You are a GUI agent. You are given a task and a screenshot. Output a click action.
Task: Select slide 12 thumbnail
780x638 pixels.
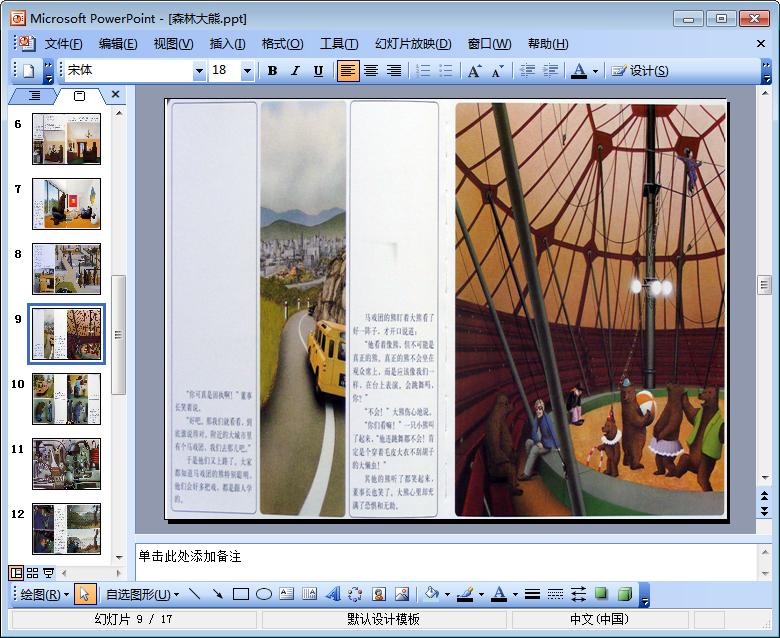[x=66, y=529]
